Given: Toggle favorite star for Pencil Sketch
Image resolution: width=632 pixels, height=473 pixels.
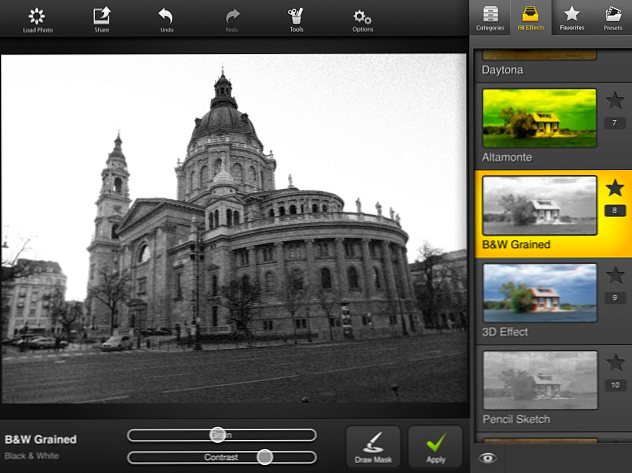Looking at the screenshot, I should [x=615, y=363].
